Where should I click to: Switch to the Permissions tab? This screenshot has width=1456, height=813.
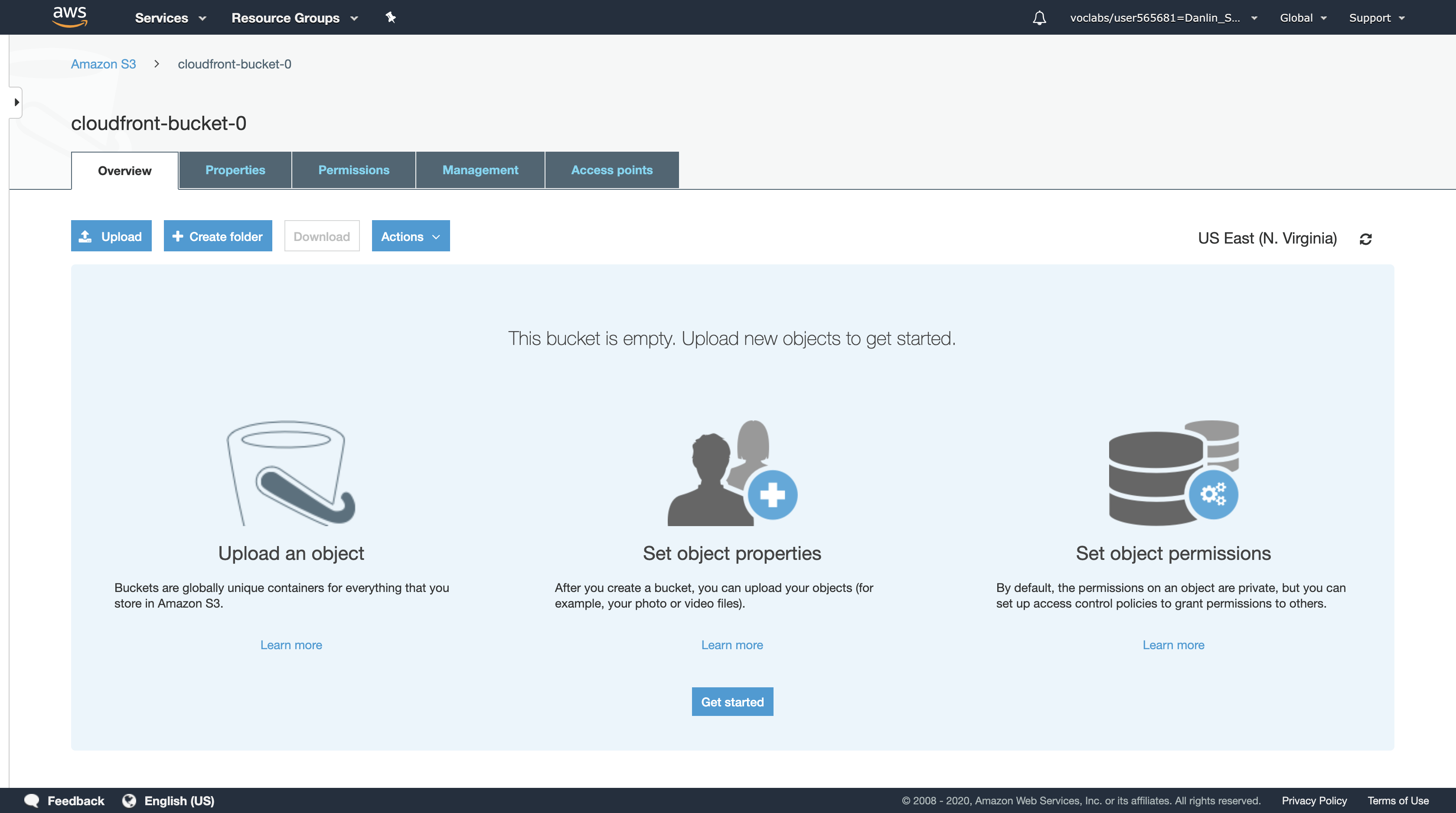coord(353,170)
